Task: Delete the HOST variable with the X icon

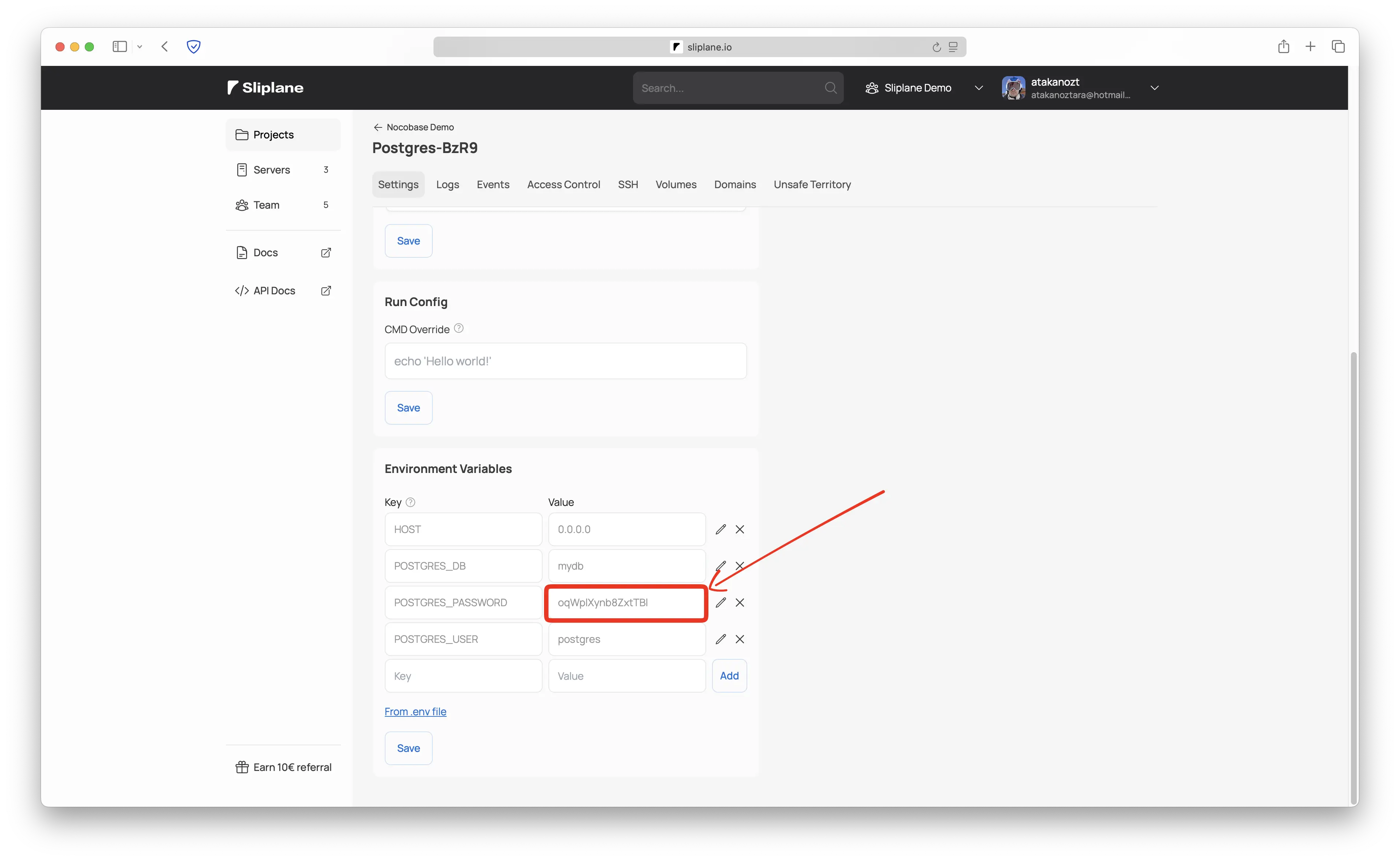Action: (x=740, y=529)
